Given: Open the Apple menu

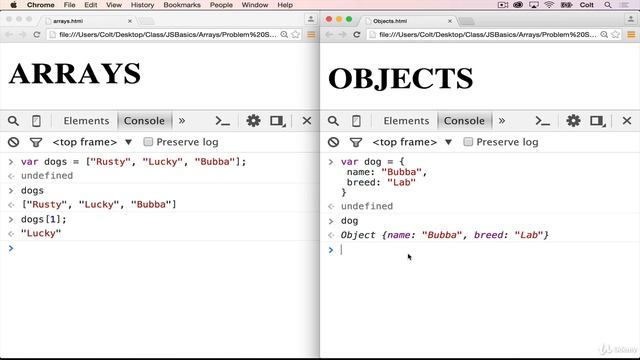Looking at the screenshot, I should coord(13,5).
